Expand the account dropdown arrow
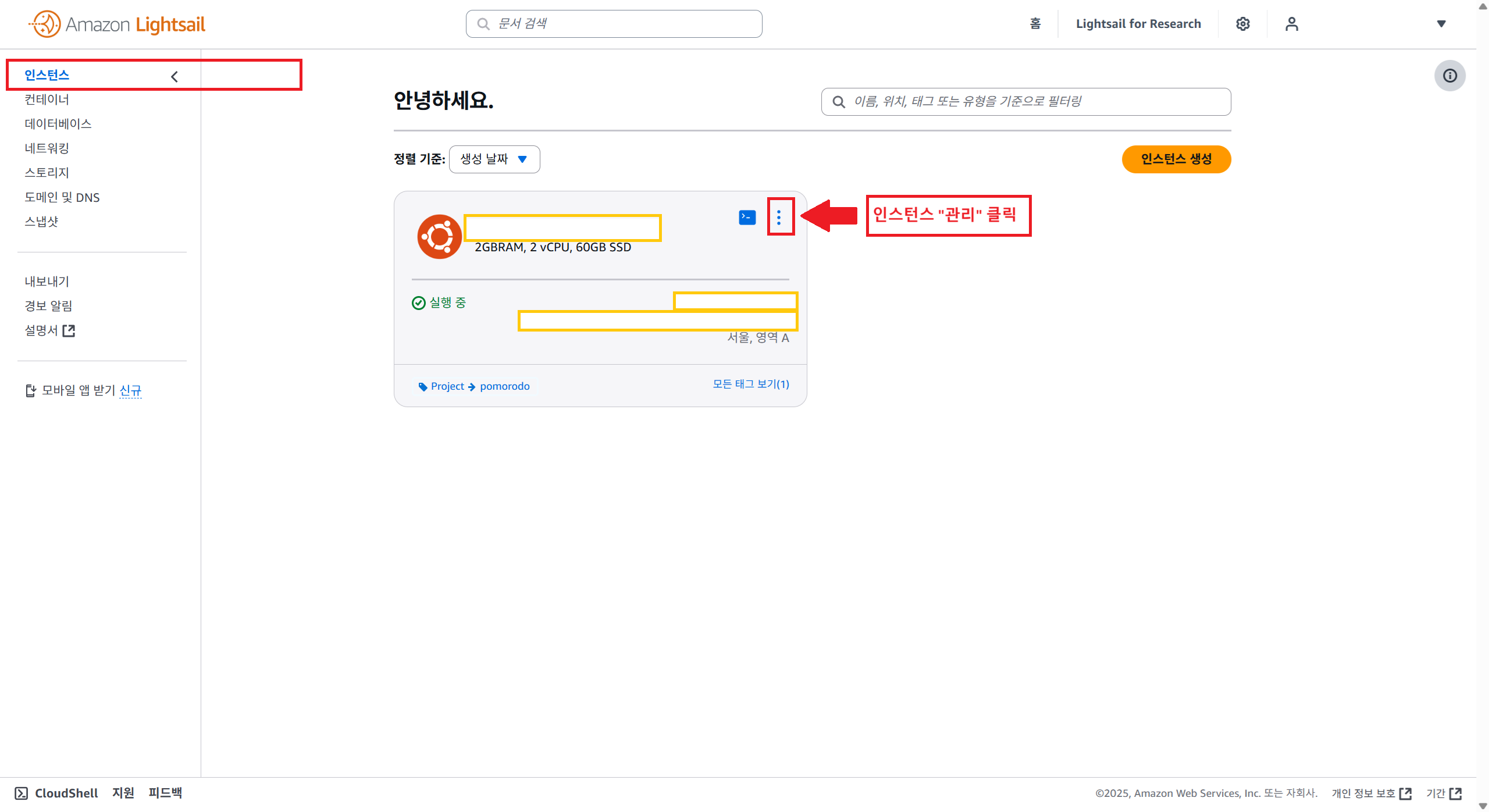1489x812 pixels. [x=1441, y=24]
